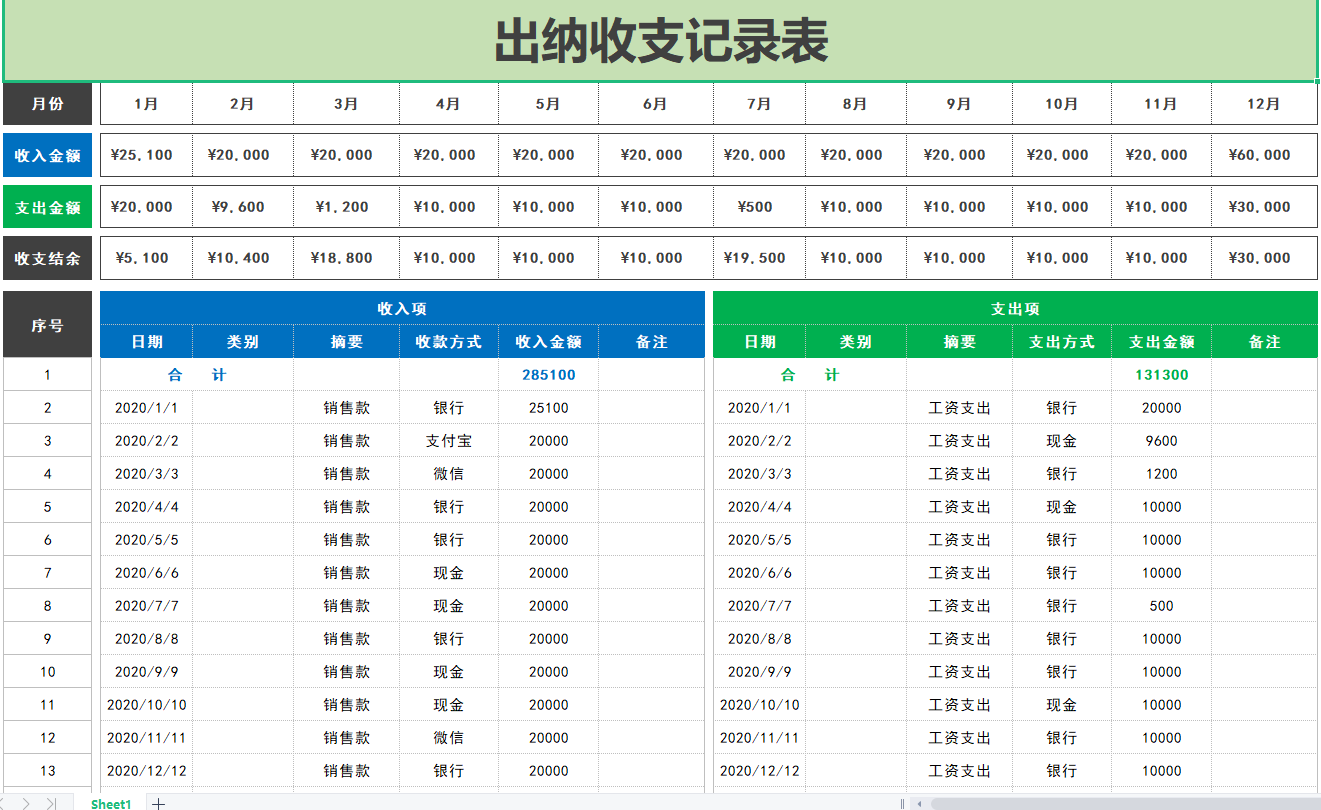Click the 出纳收支记录表 title banner
The width and height of the screenshot is (1321, 810).
pos(660,40)
